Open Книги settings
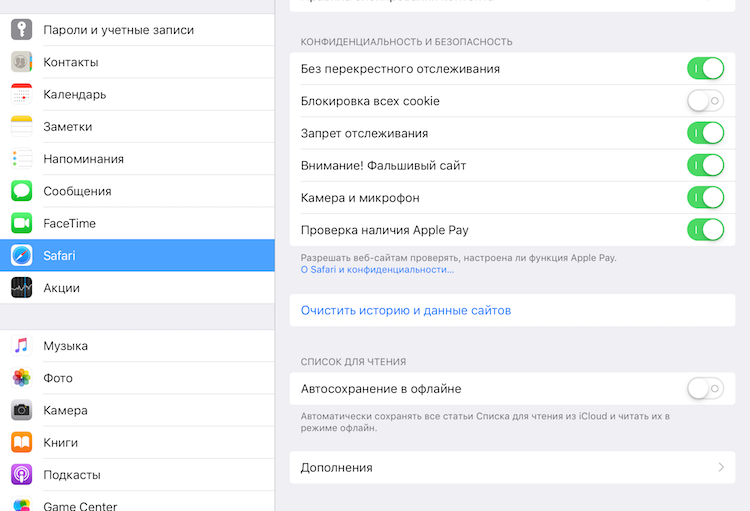Viewport: 750px width, 511px height. [x=137, y=443]
